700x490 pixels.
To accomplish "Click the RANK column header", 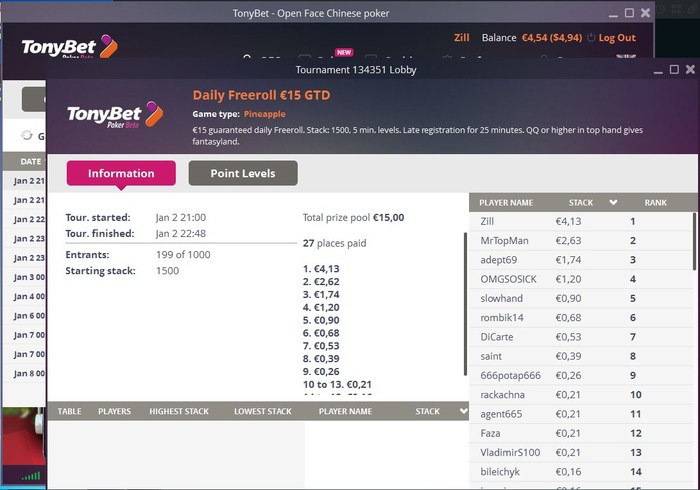I will [655, 202].
